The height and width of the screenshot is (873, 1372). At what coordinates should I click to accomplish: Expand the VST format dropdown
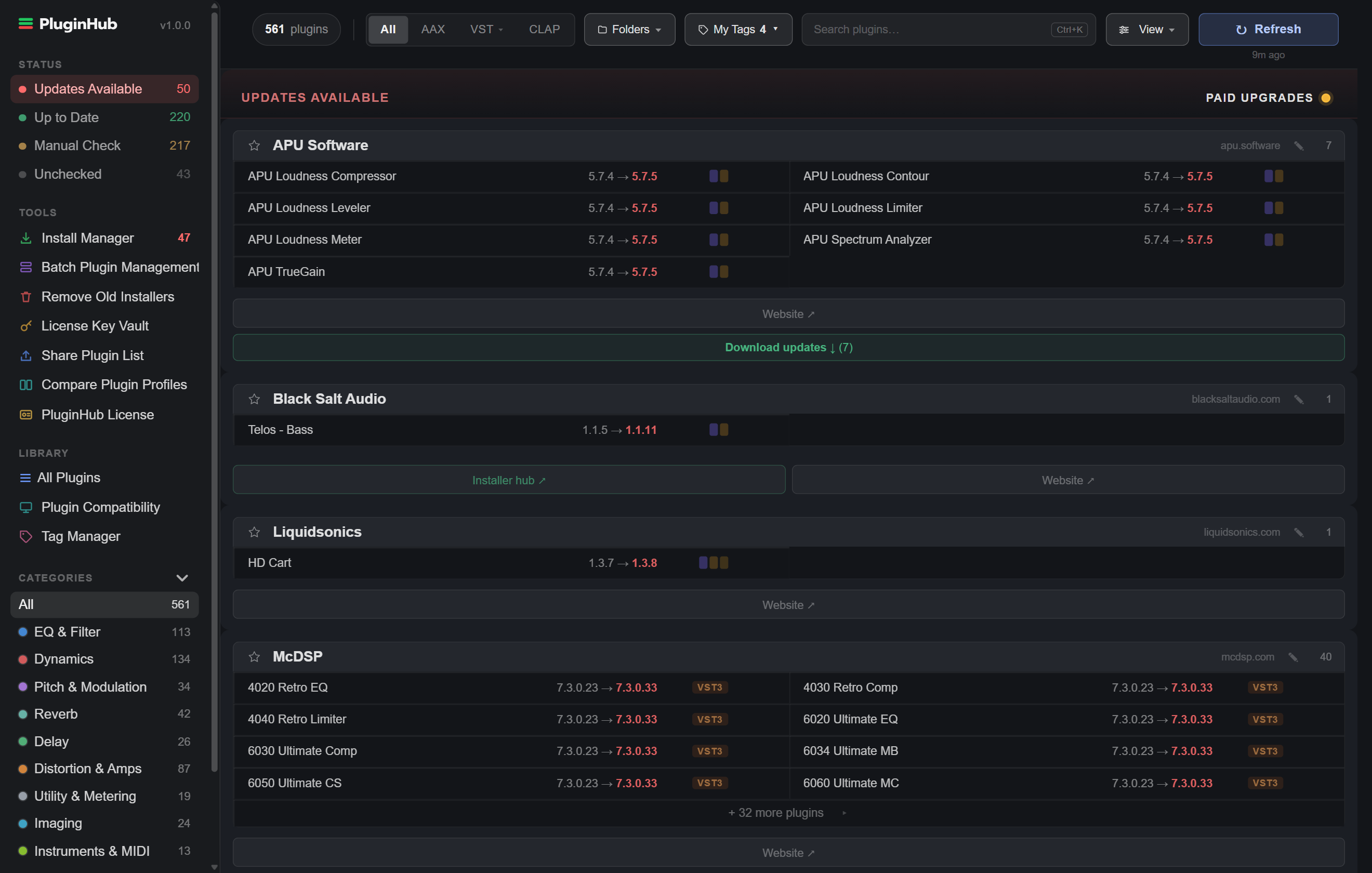click(486, 29)
